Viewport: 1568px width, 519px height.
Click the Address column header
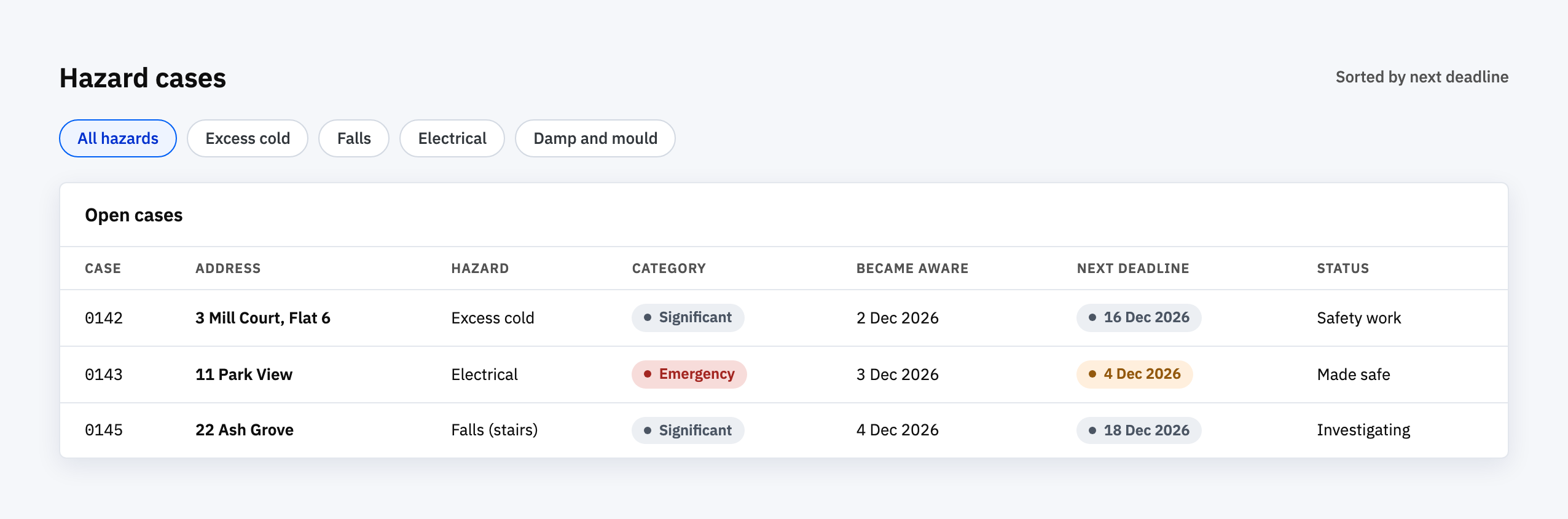(228, 269)
